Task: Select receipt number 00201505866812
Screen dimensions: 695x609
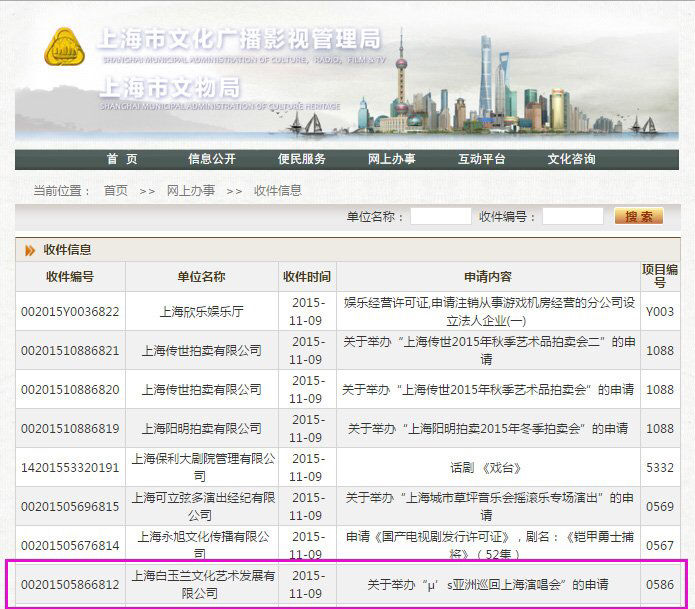Action: [70, 585]
